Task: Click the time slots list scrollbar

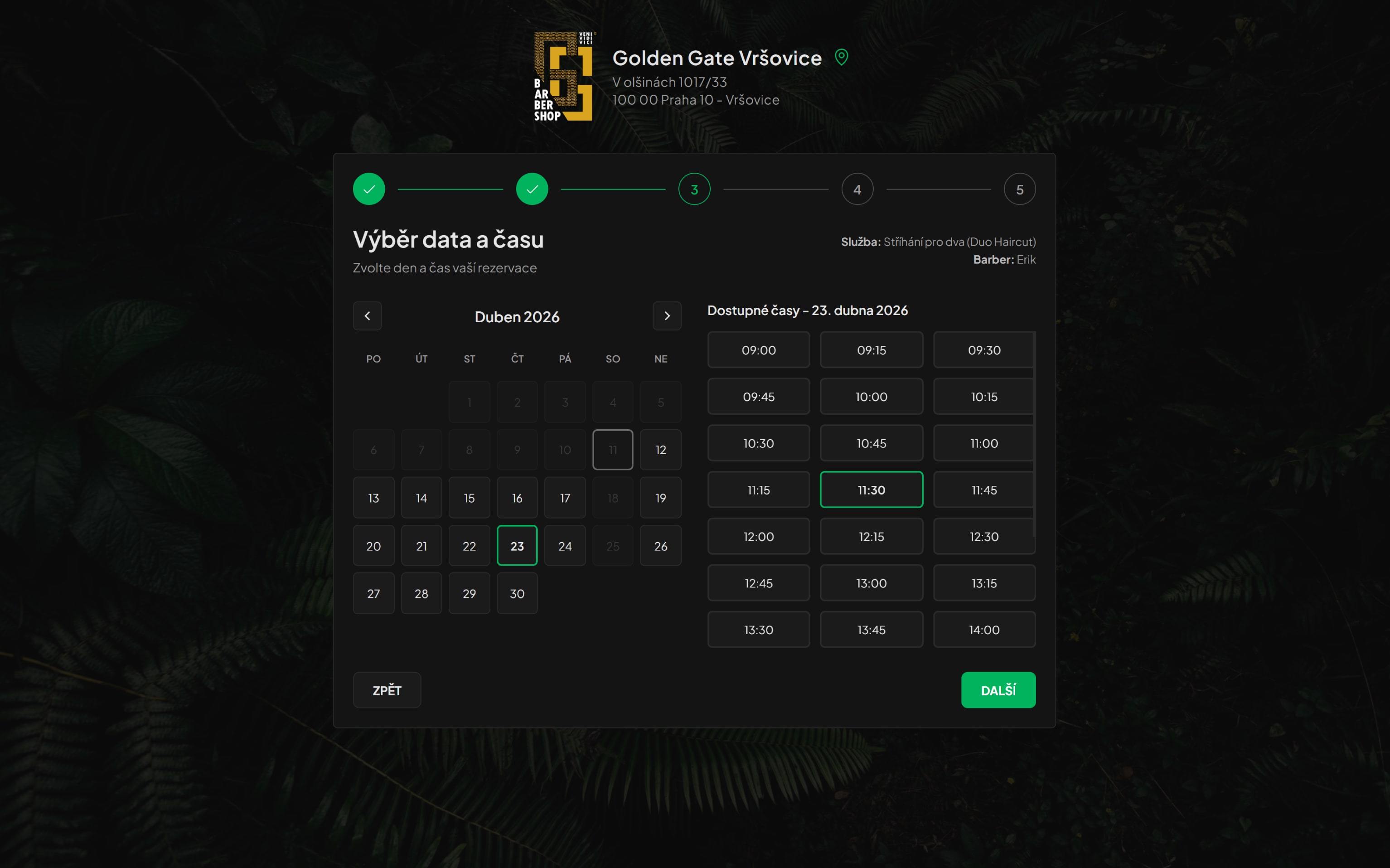Action: 1034,435
